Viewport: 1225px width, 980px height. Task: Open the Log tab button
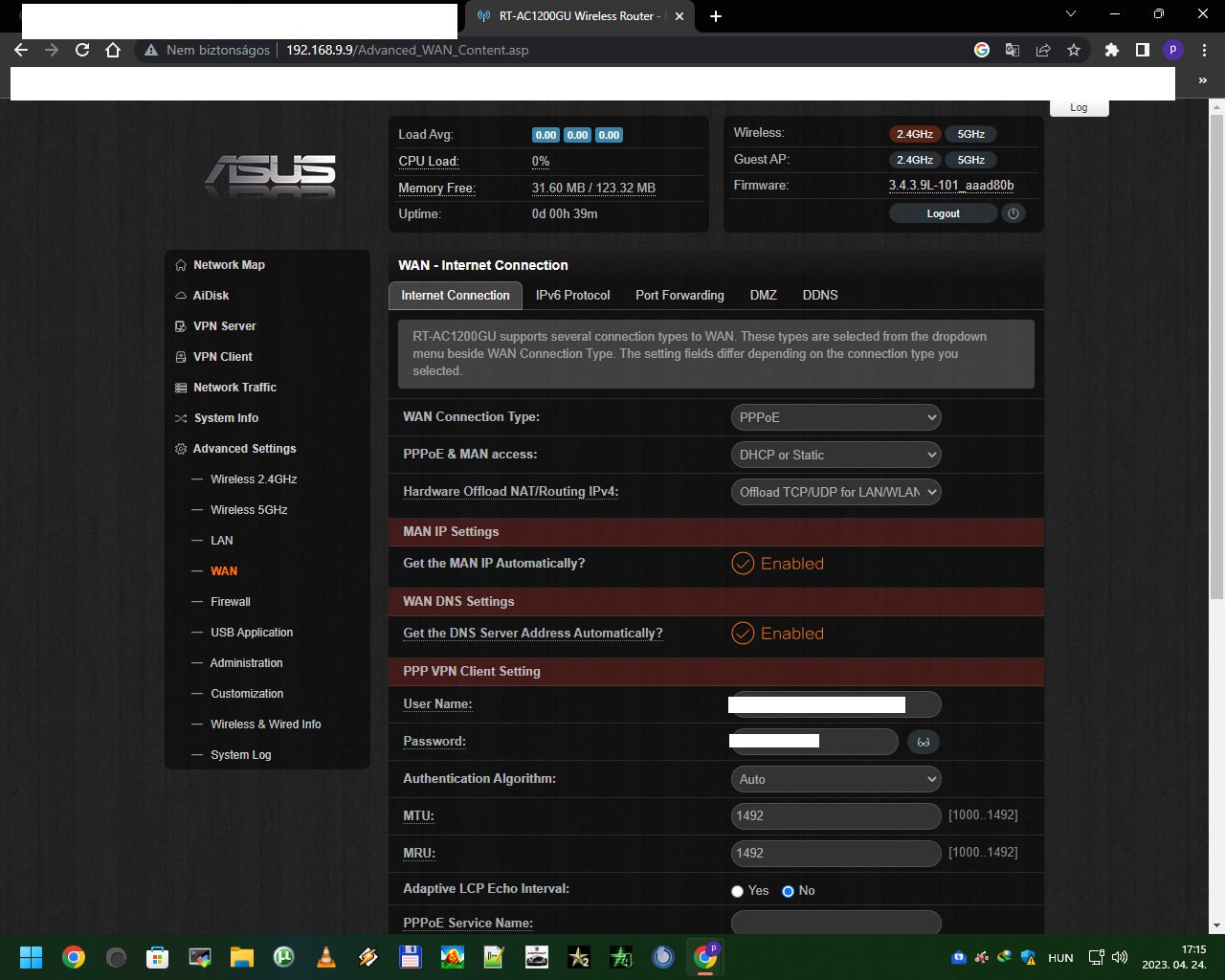tap(1079, 107)
